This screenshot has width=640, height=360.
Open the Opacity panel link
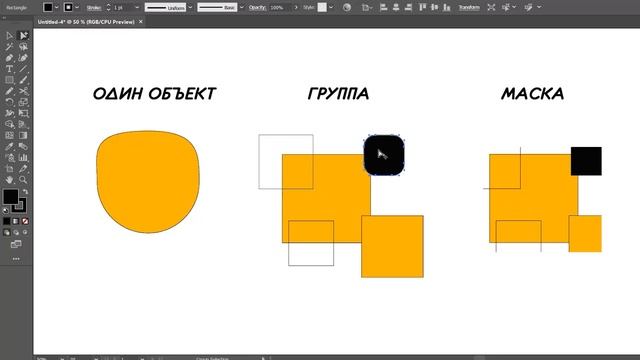click(x=257, y=7)
